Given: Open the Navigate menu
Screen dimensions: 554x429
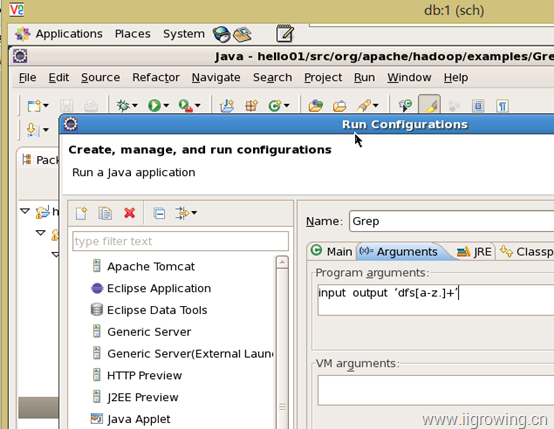Looking at the screenshot, I should 216,77.
